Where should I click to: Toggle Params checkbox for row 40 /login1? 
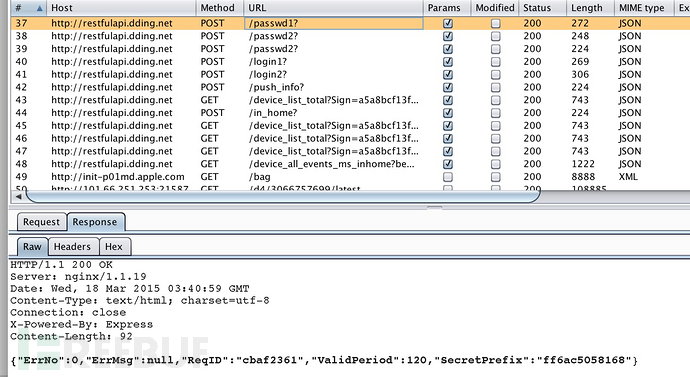point(448,62)
